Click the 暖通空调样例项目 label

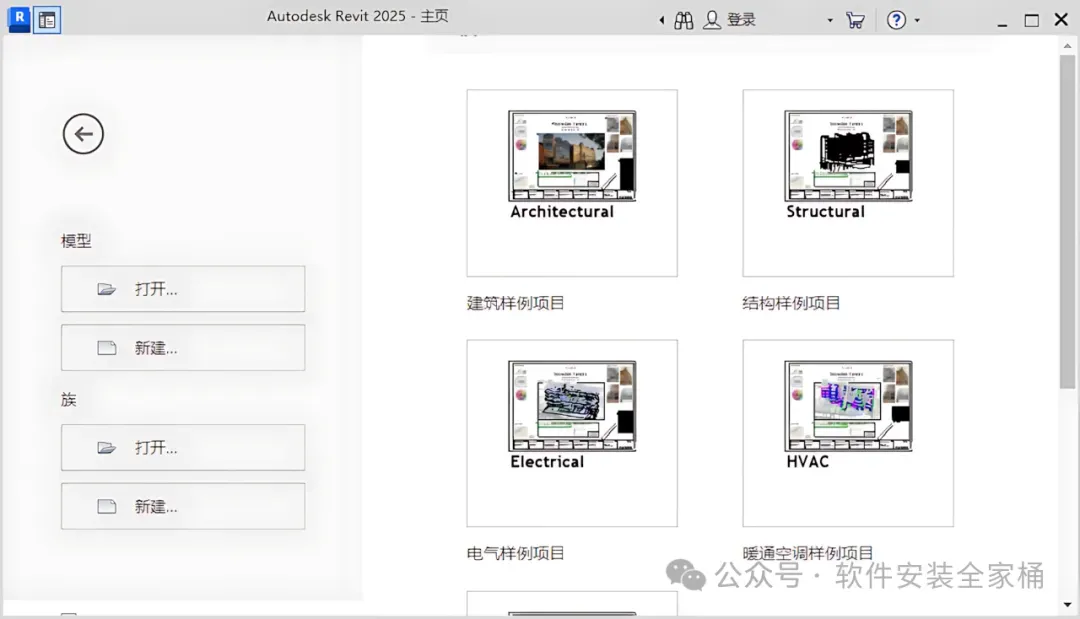tap(807, 553)
